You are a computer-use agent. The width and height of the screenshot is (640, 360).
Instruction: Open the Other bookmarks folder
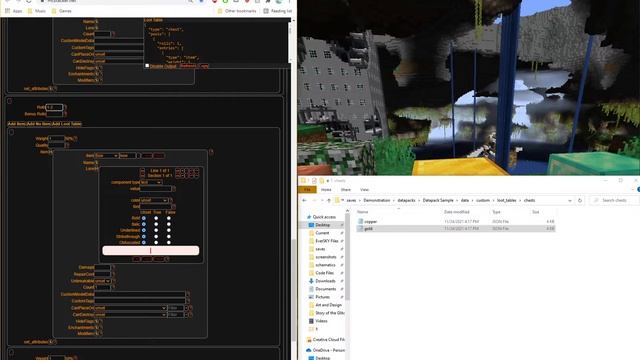pos(237,11)
